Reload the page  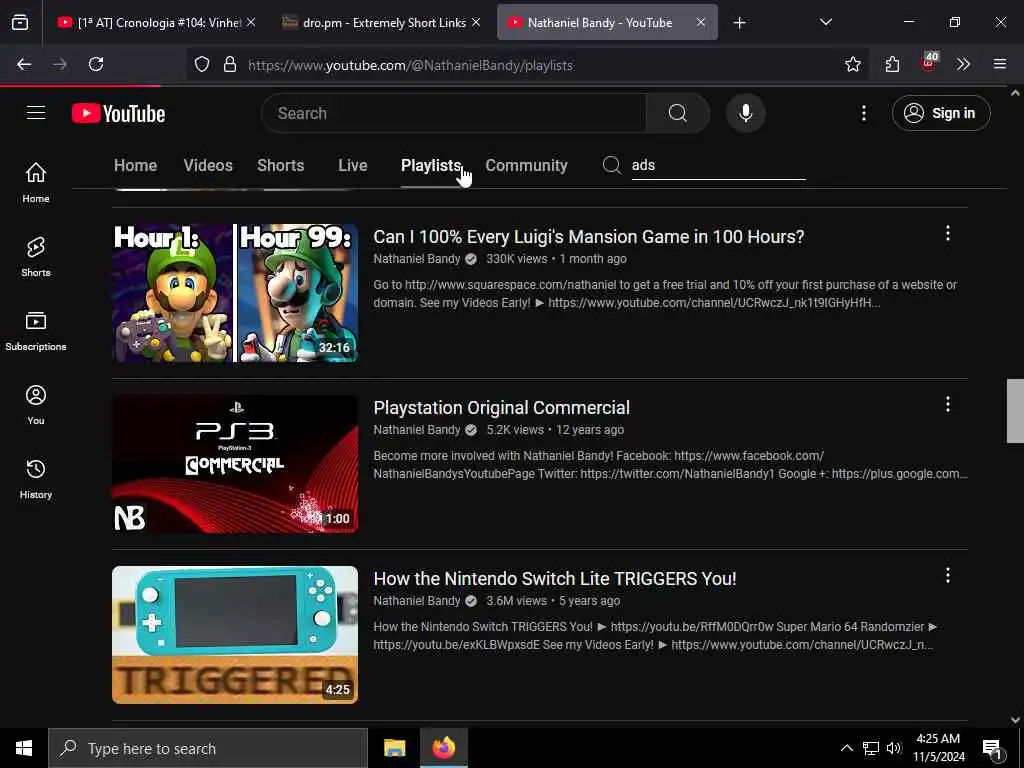click(96, 64)
